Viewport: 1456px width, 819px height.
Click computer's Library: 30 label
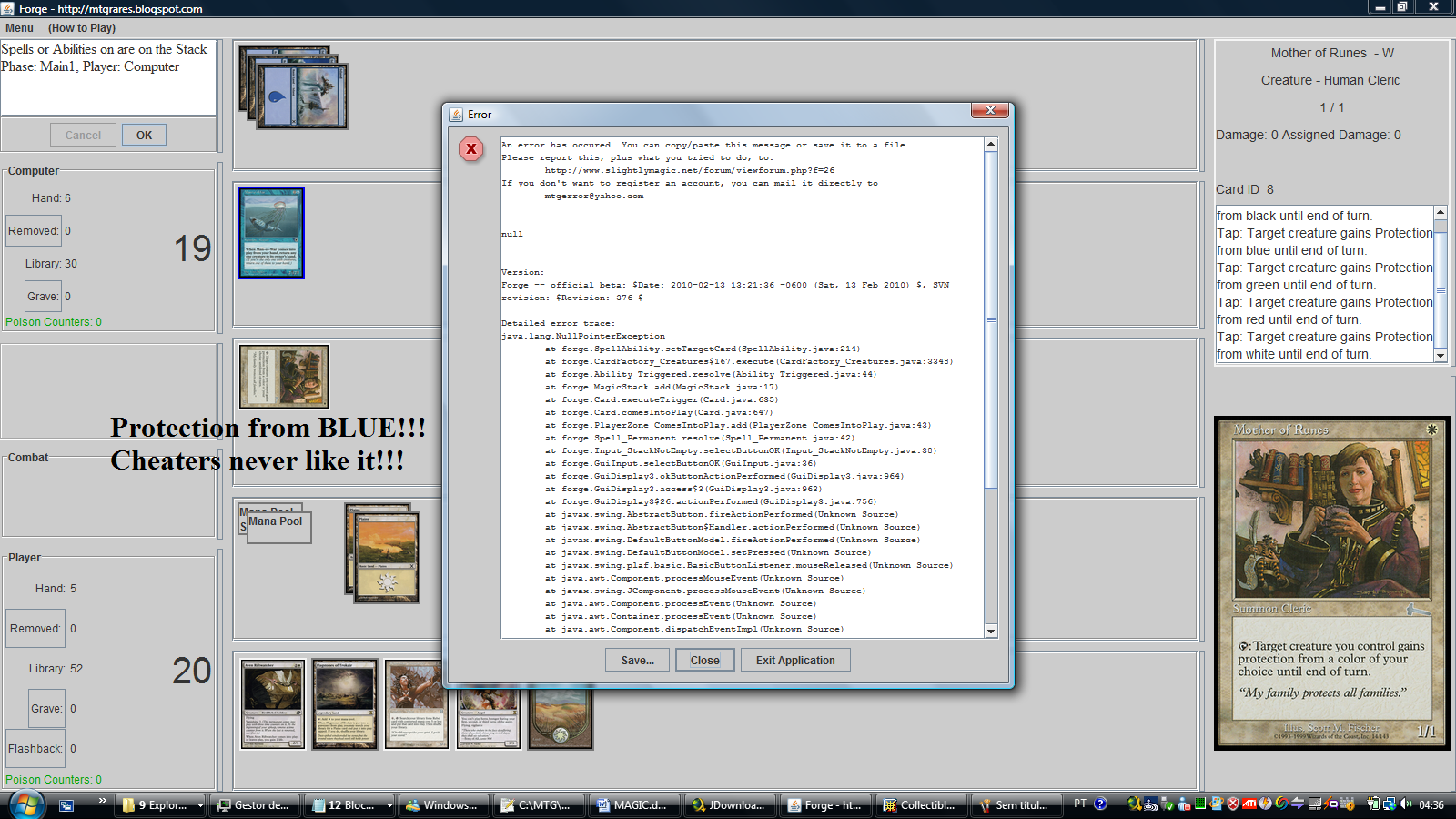(51, 264)
